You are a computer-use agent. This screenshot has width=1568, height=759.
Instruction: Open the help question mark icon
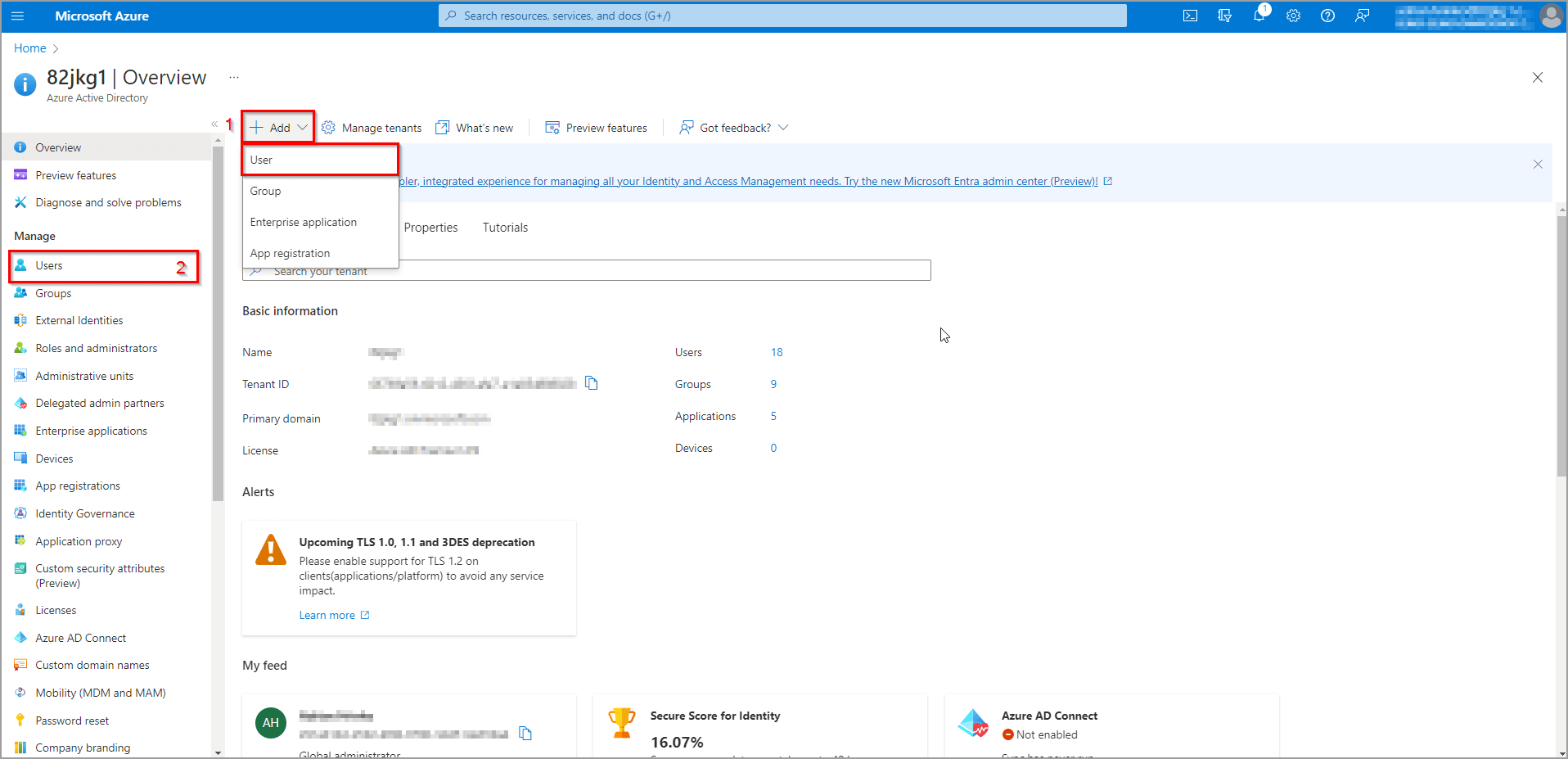(x=1327, y=16)
